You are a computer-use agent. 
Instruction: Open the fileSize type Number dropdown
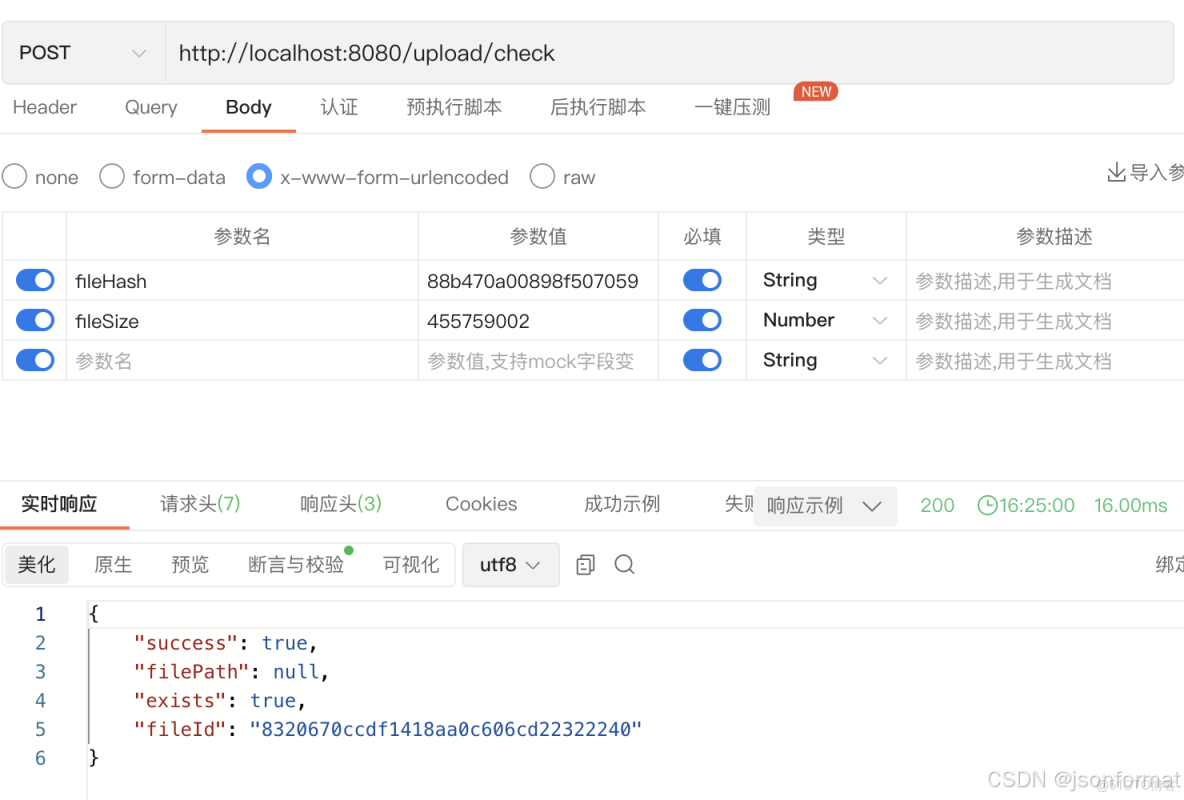(825, 320)
